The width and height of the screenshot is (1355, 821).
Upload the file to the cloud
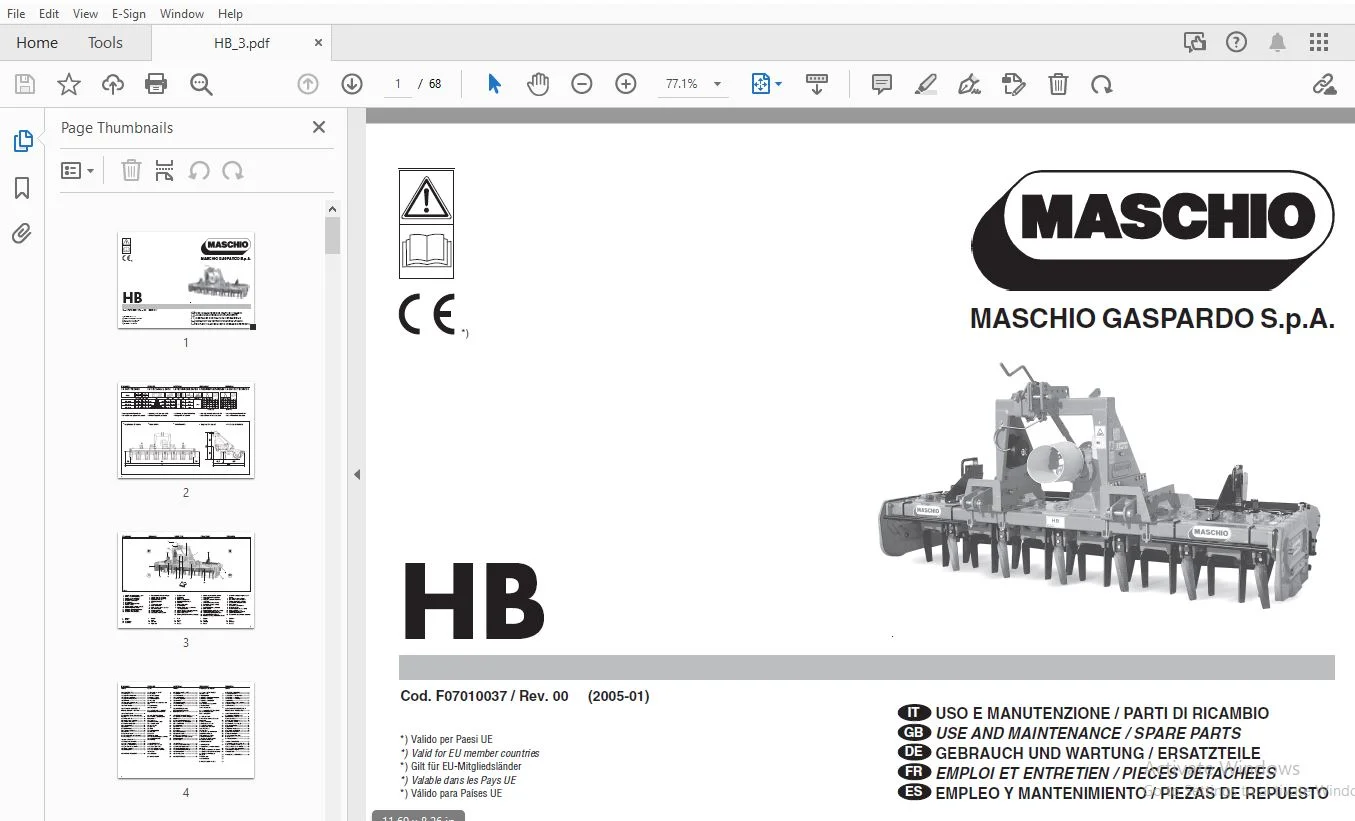point(113,84)
